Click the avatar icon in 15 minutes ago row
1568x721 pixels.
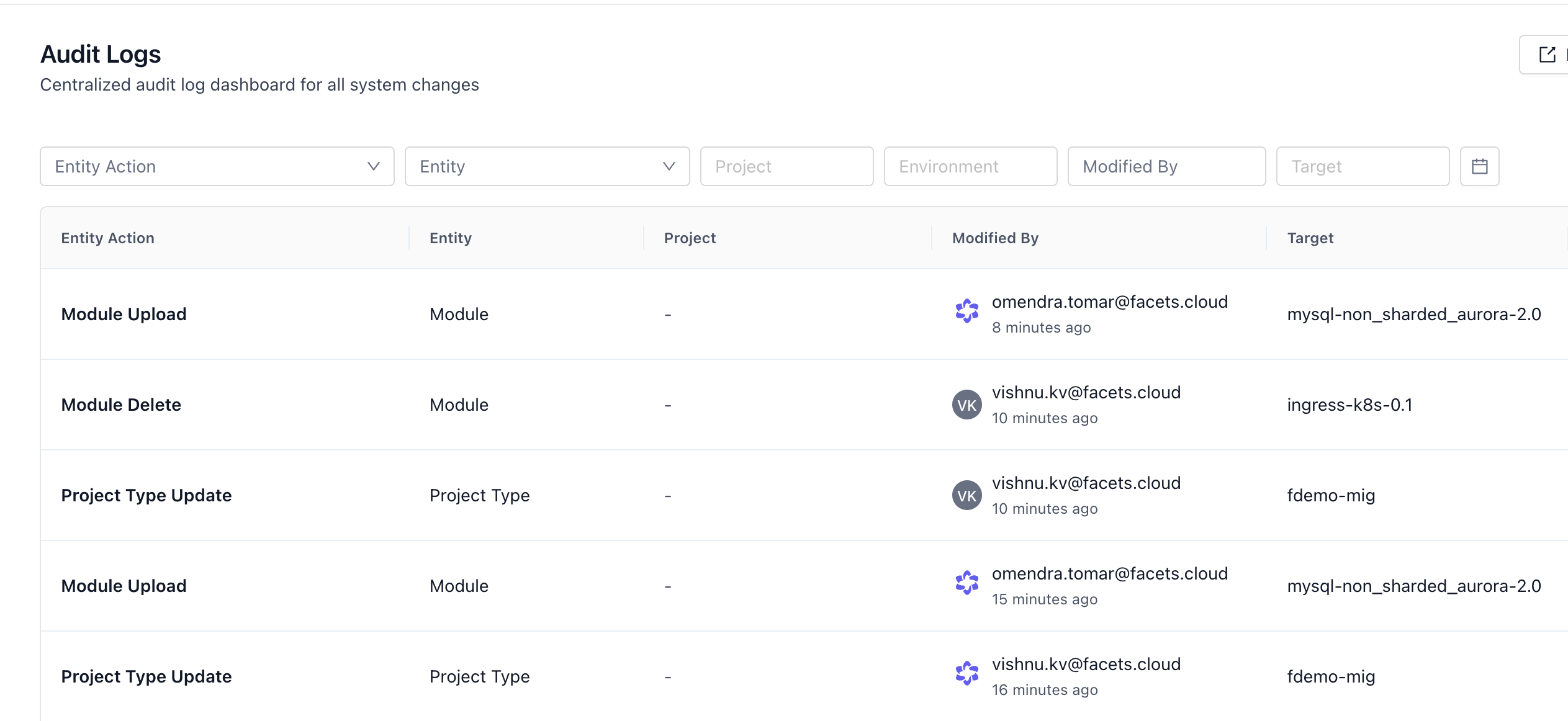tap(966, 583)
